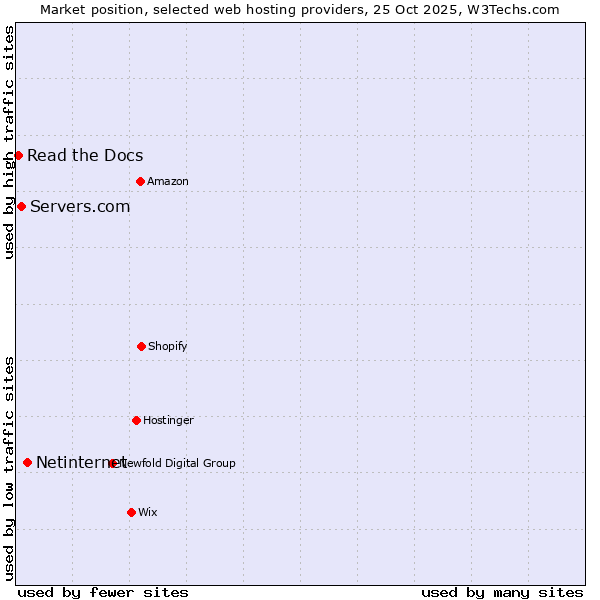Image resolution: width=600 pixels, height=600 pixels.
Task: Select the "Shopify" label text
Action: pyautogui.click(x=168, y=346)
